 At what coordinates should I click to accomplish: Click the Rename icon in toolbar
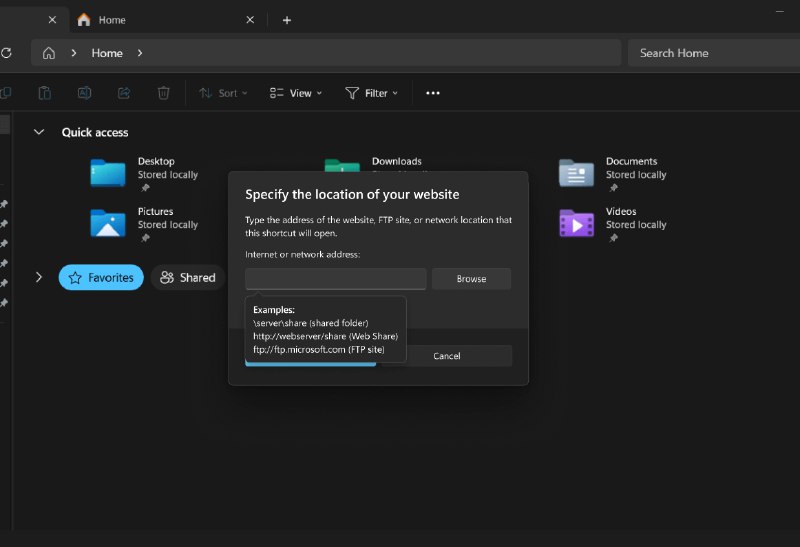click(84, 93)
